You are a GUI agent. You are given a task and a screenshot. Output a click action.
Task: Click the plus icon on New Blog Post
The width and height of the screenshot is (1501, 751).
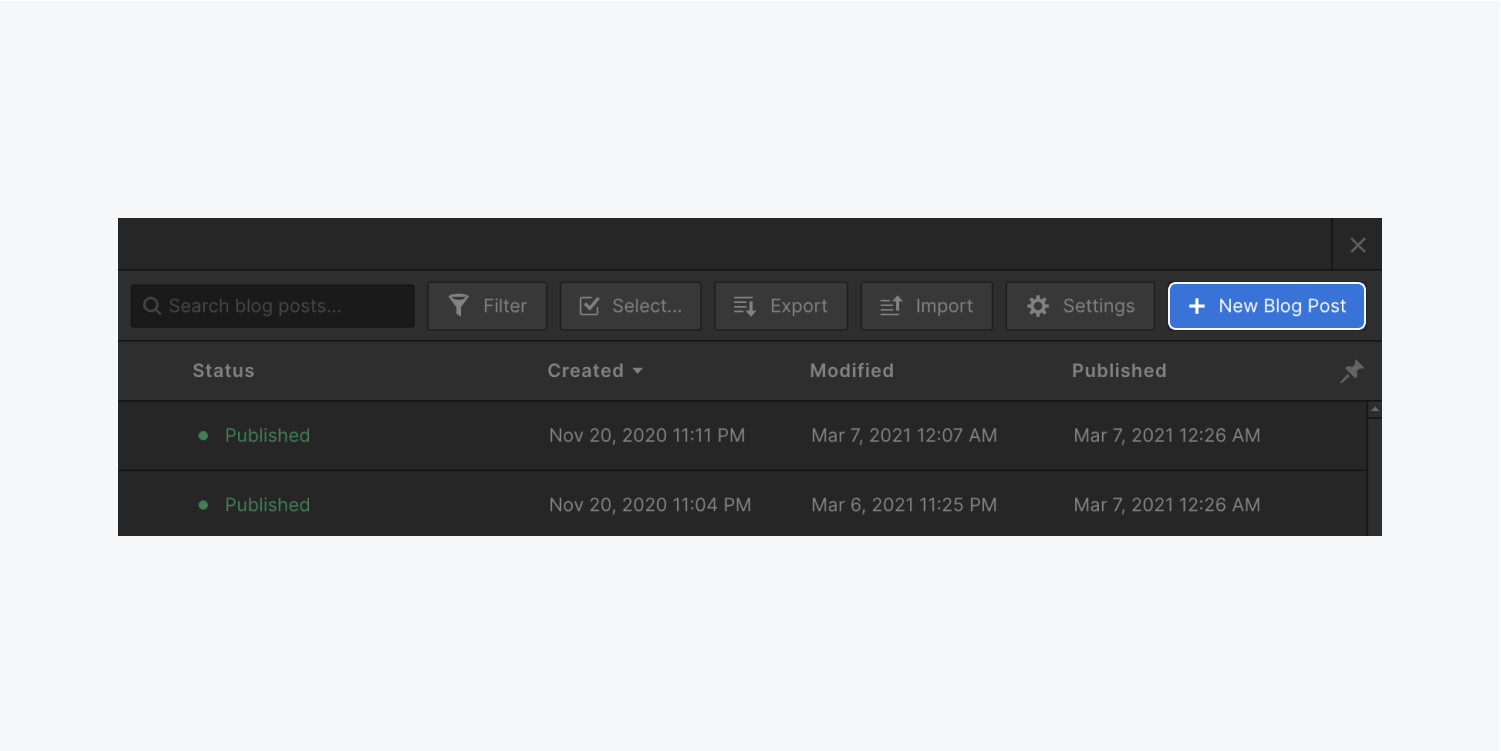click(x=1196, y=306)
